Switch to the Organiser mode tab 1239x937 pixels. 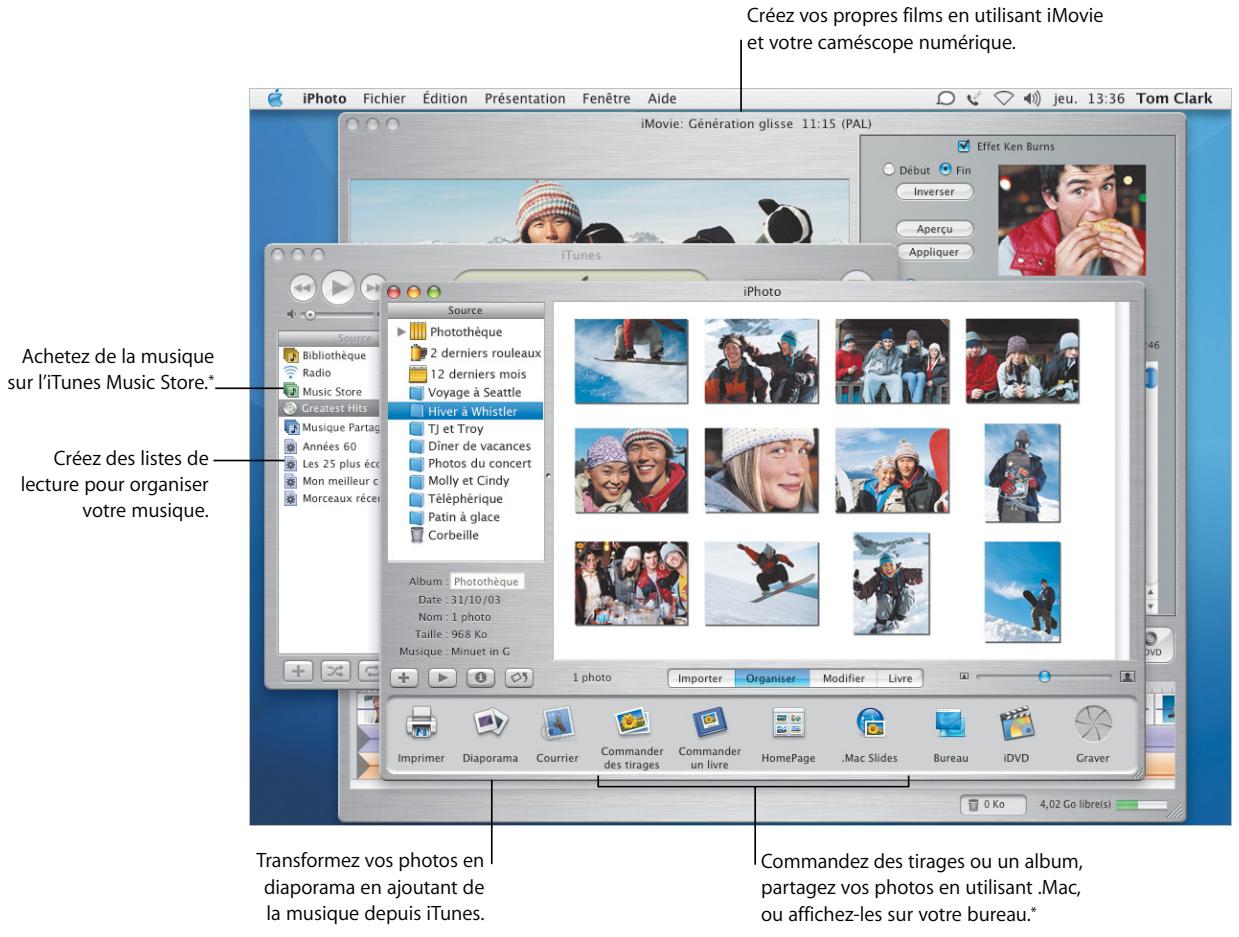coord(771,678)
